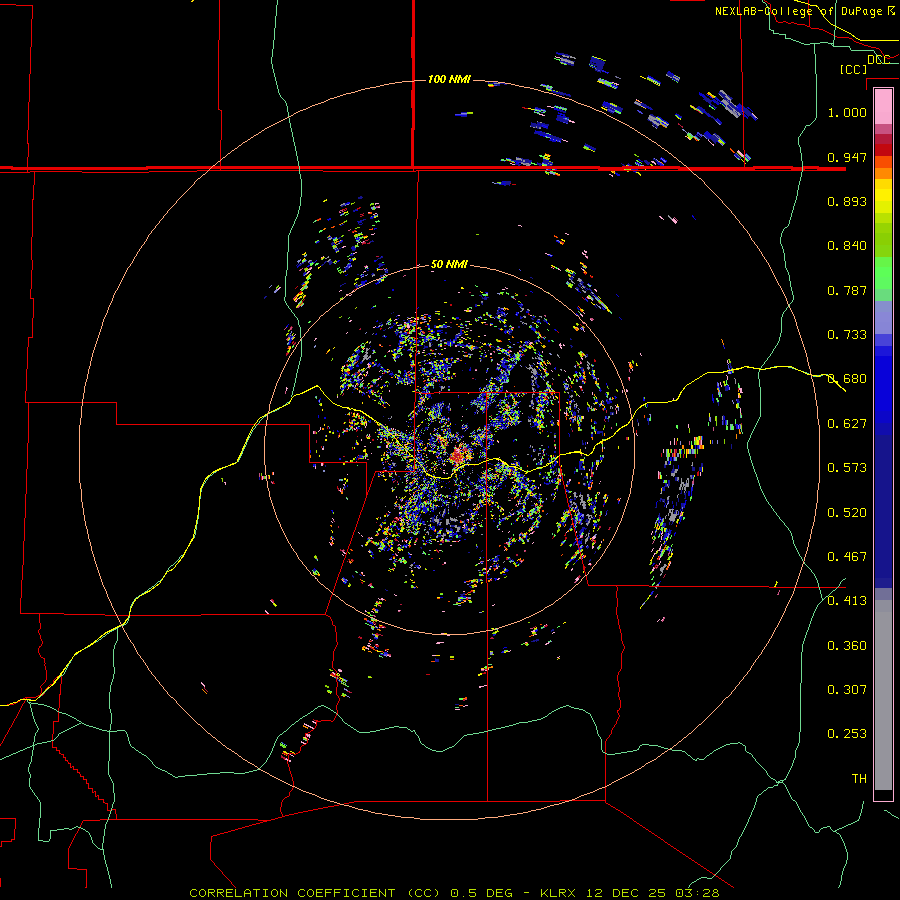Pick the lavender color bar segment
This screenshot has width=900, height=900.
pos(883,318)
